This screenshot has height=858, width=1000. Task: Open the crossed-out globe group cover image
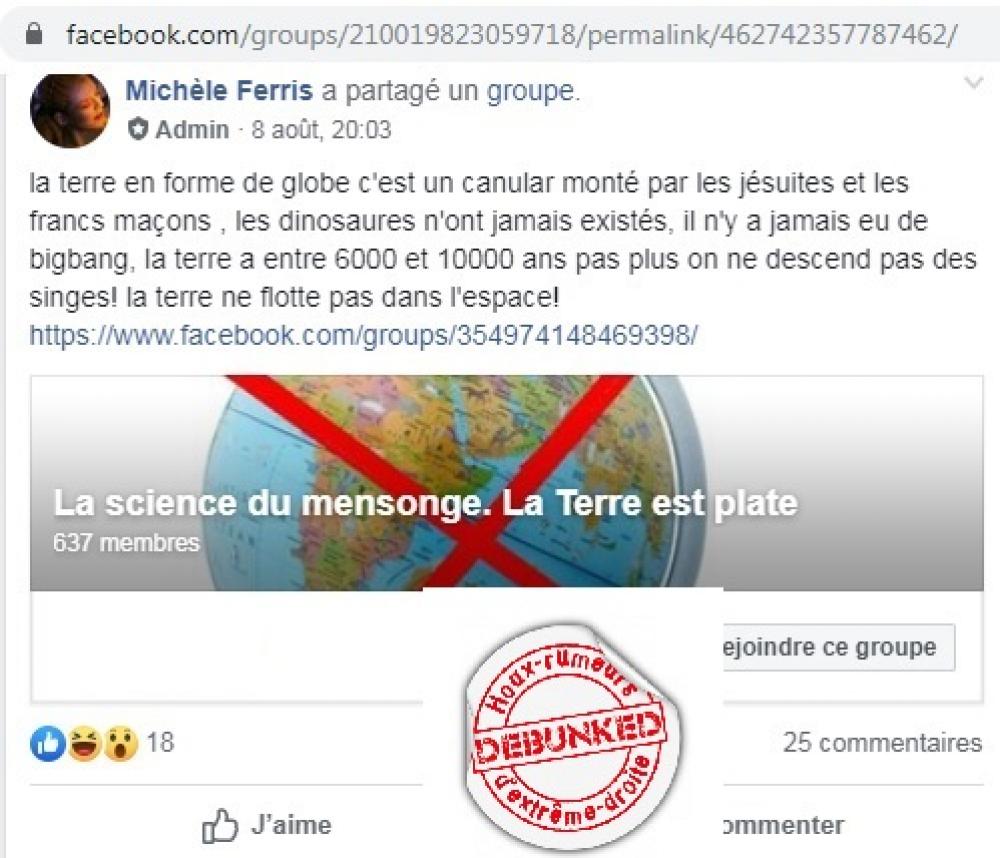[x=506, y=483]
